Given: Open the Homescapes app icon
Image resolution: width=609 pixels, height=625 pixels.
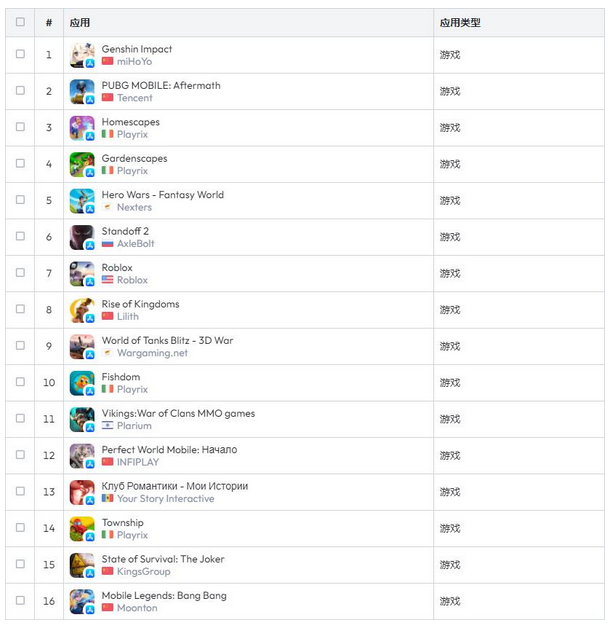Looking at the screenshot, I should (x=82, y=128).
